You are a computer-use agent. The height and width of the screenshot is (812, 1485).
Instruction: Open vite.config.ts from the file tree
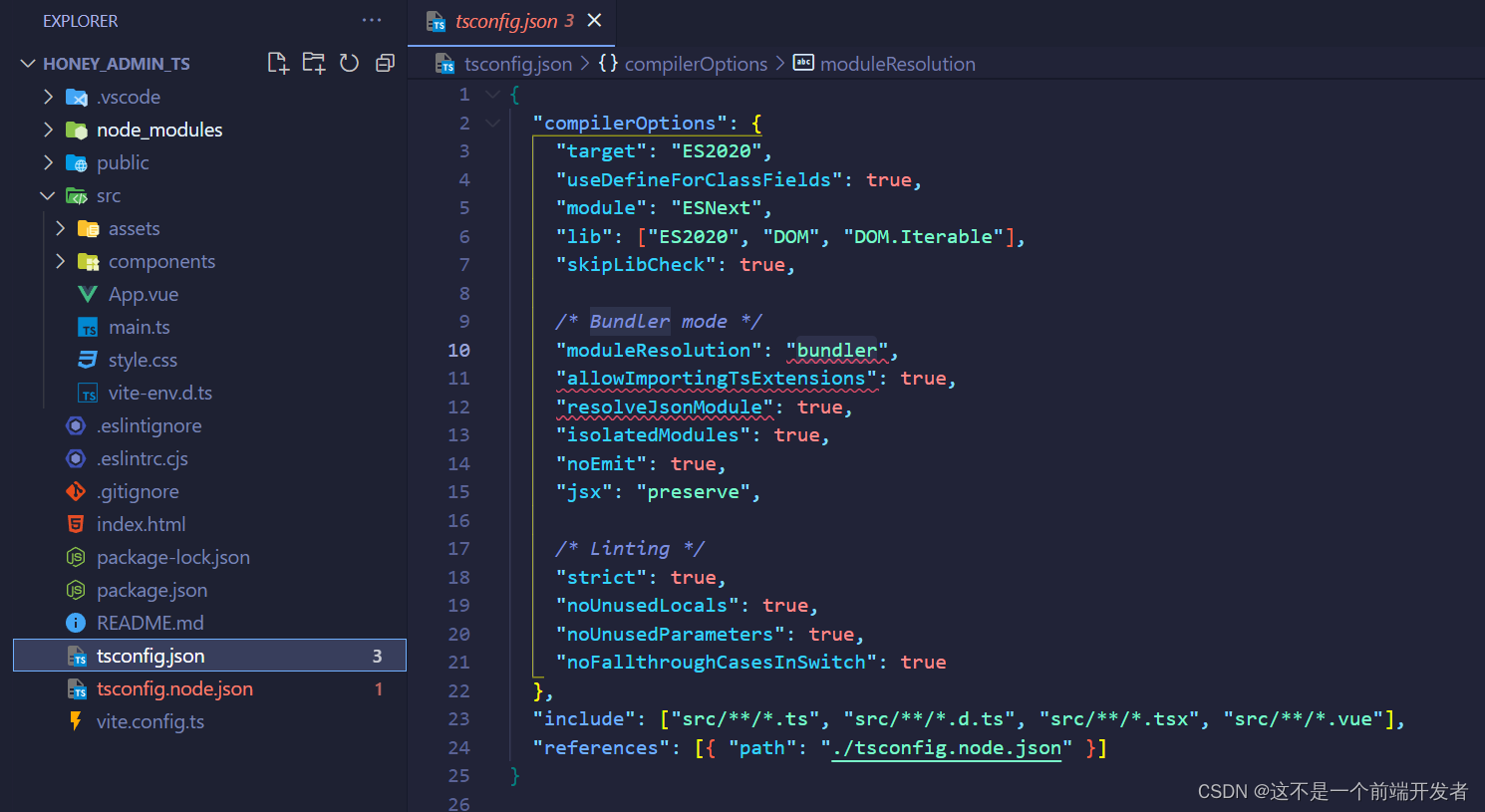[x=150, y=721]
